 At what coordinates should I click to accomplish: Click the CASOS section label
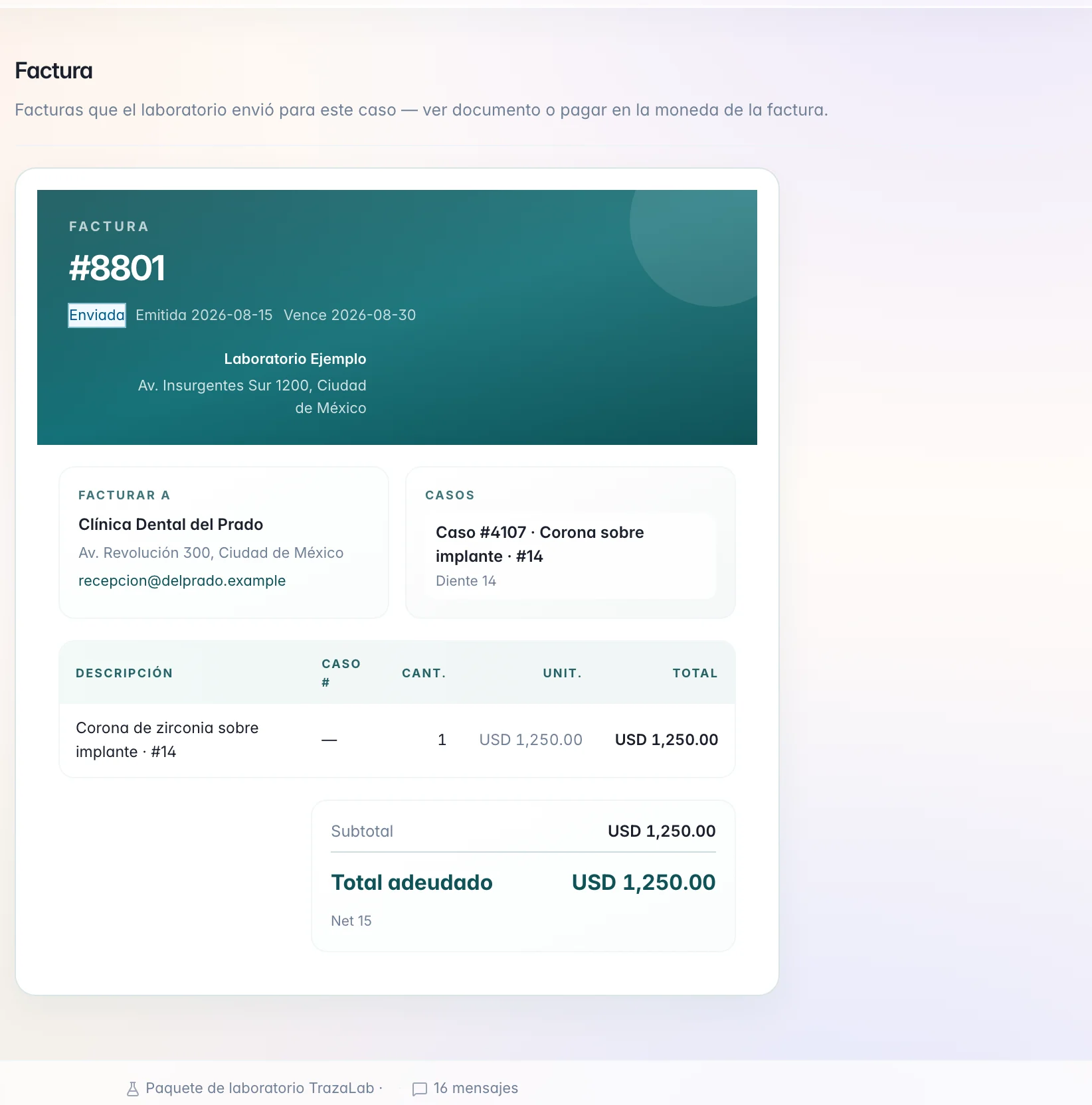450,495
